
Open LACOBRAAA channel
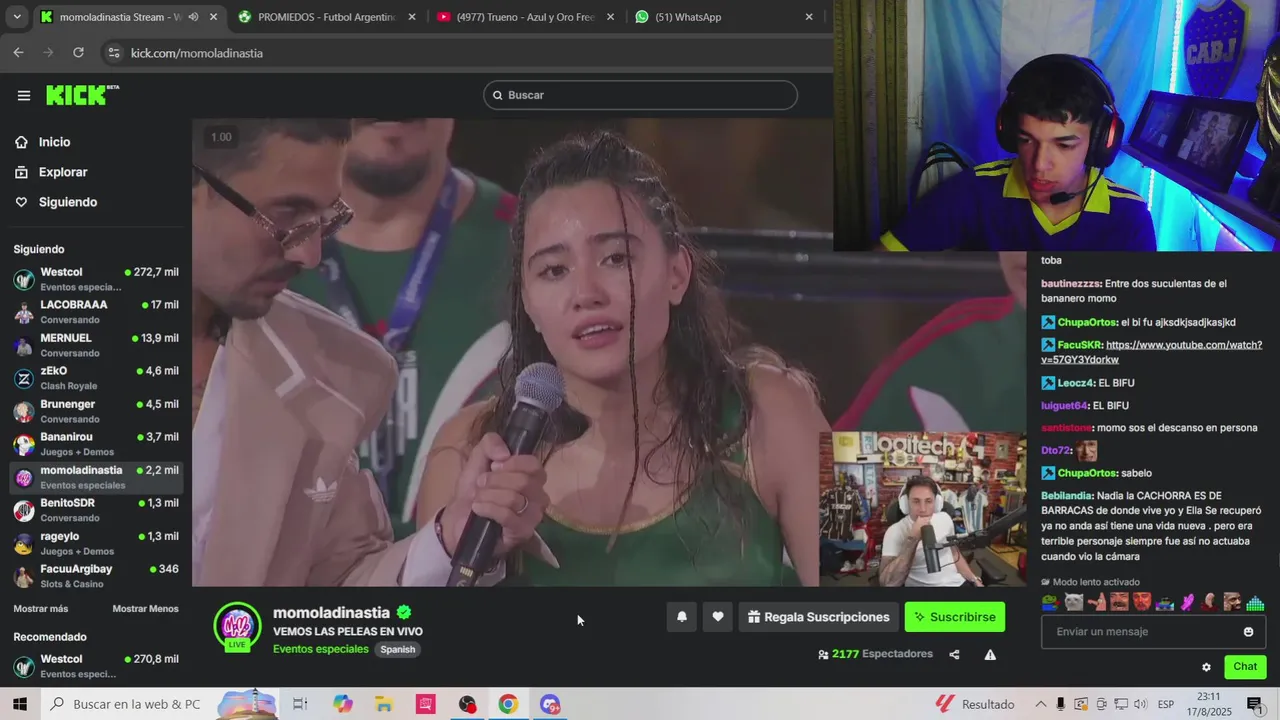tap(96, 312)
